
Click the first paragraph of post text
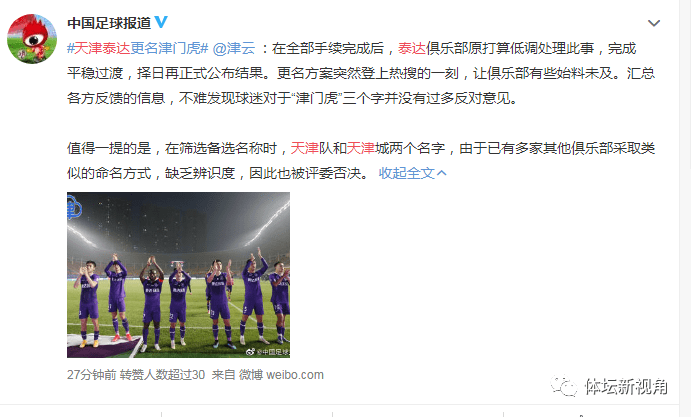pos(361,73)
